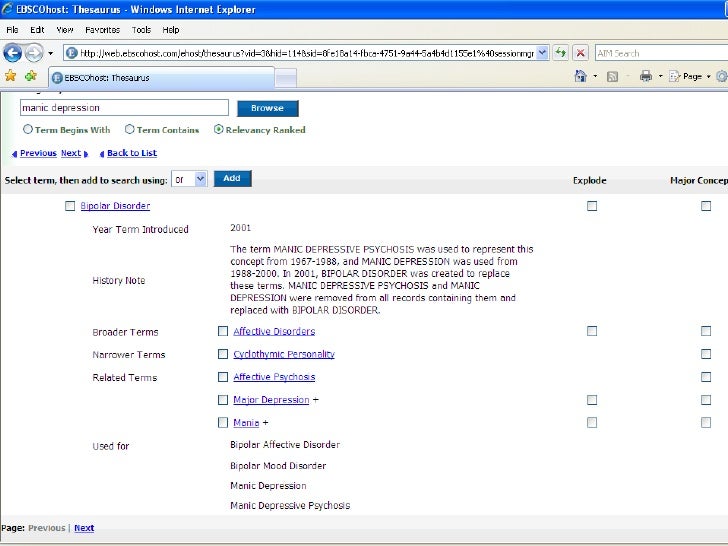Click the Browse button
This screenshot has width=728, height=546.
click(x=267, y=108)
